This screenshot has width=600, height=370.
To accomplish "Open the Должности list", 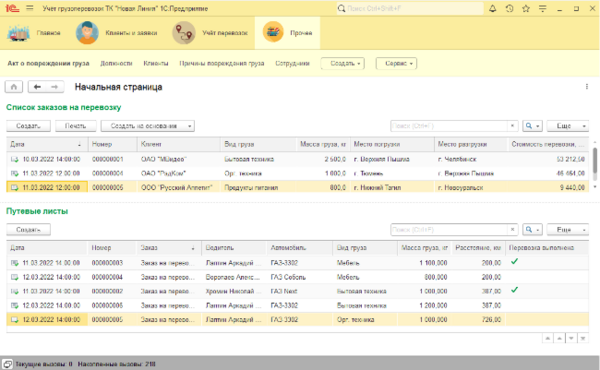I will tap(116, 64).
